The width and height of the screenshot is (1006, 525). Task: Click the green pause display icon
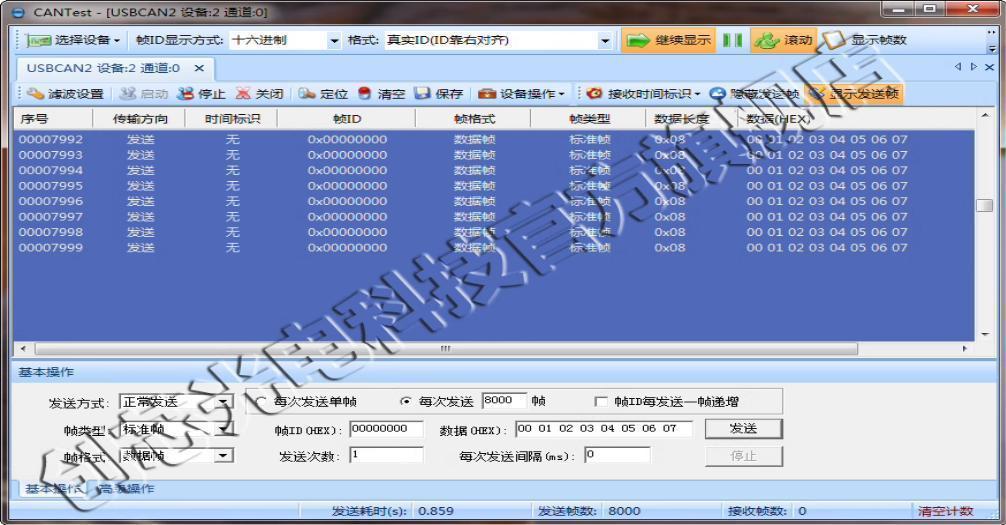(x=733, y=41)
